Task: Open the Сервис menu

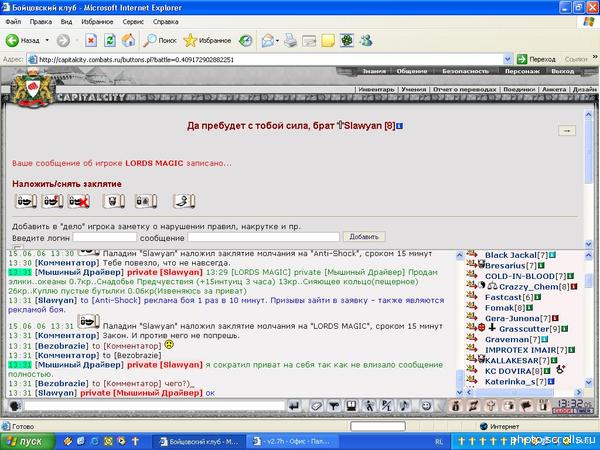Action: coord(133,22)
